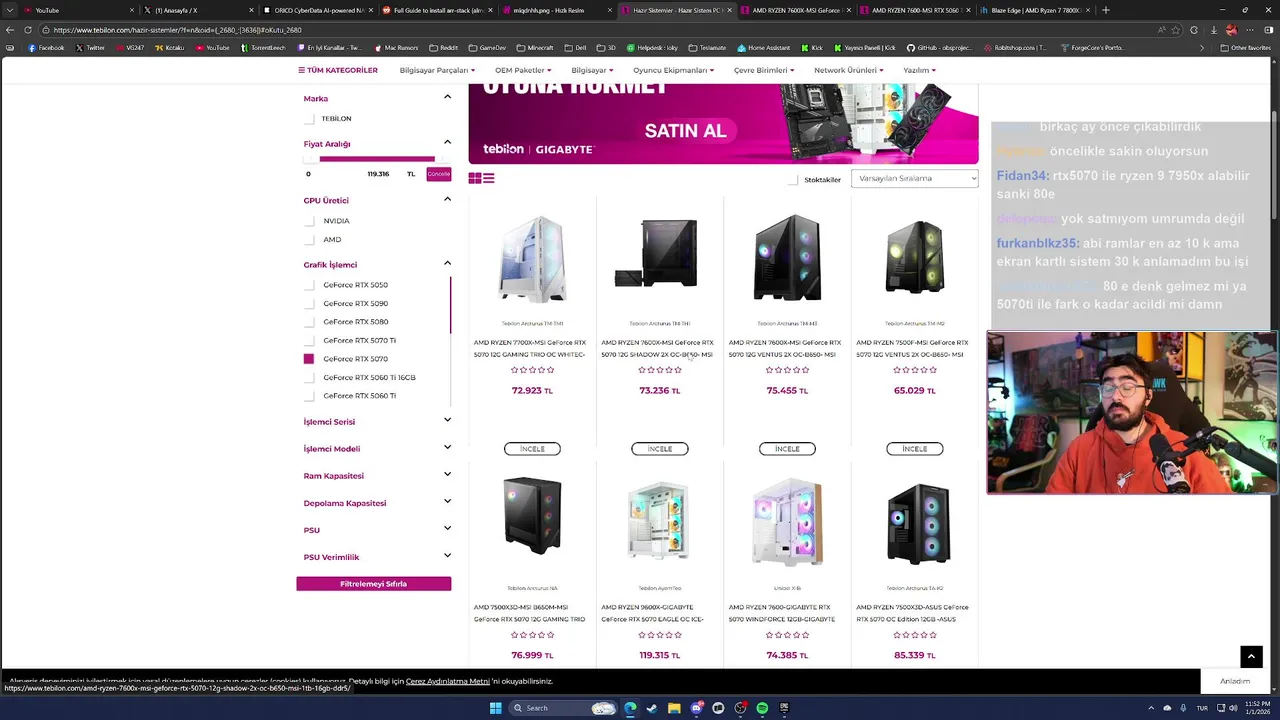Click the rating stars of the 72.923 TL product
Image resolution: width=1280 pixels, height=720 pixels.
[x=532, y=370]
